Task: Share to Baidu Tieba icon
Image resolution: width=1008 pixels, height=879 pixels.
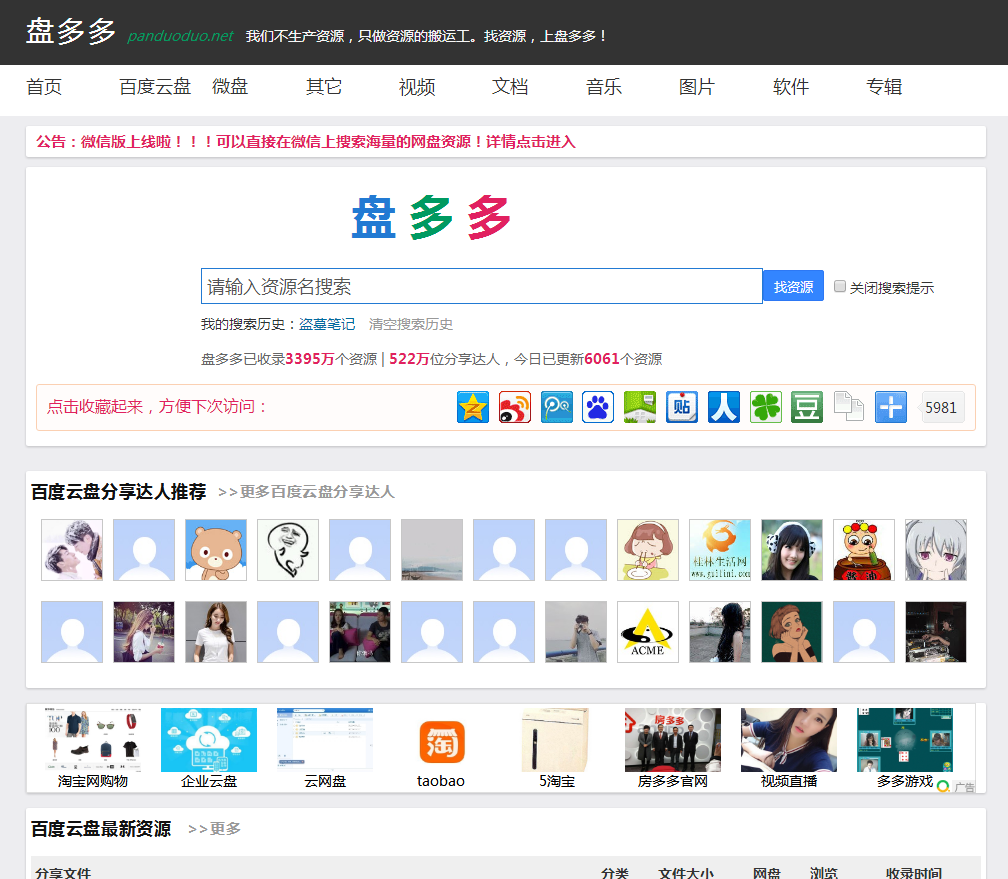Action: point(681,407)
